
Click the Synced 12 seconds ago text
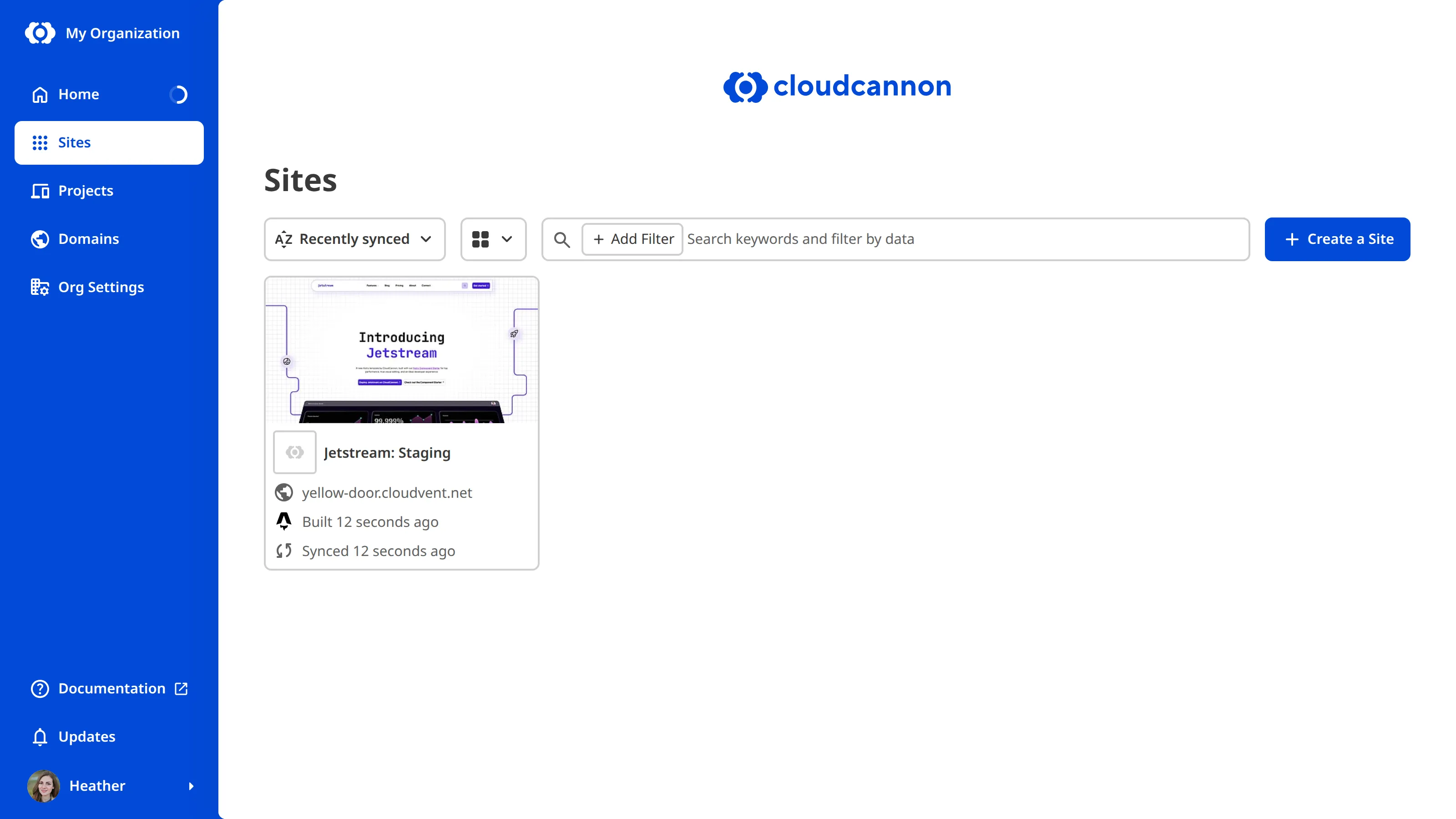click(x=379, y=551)
